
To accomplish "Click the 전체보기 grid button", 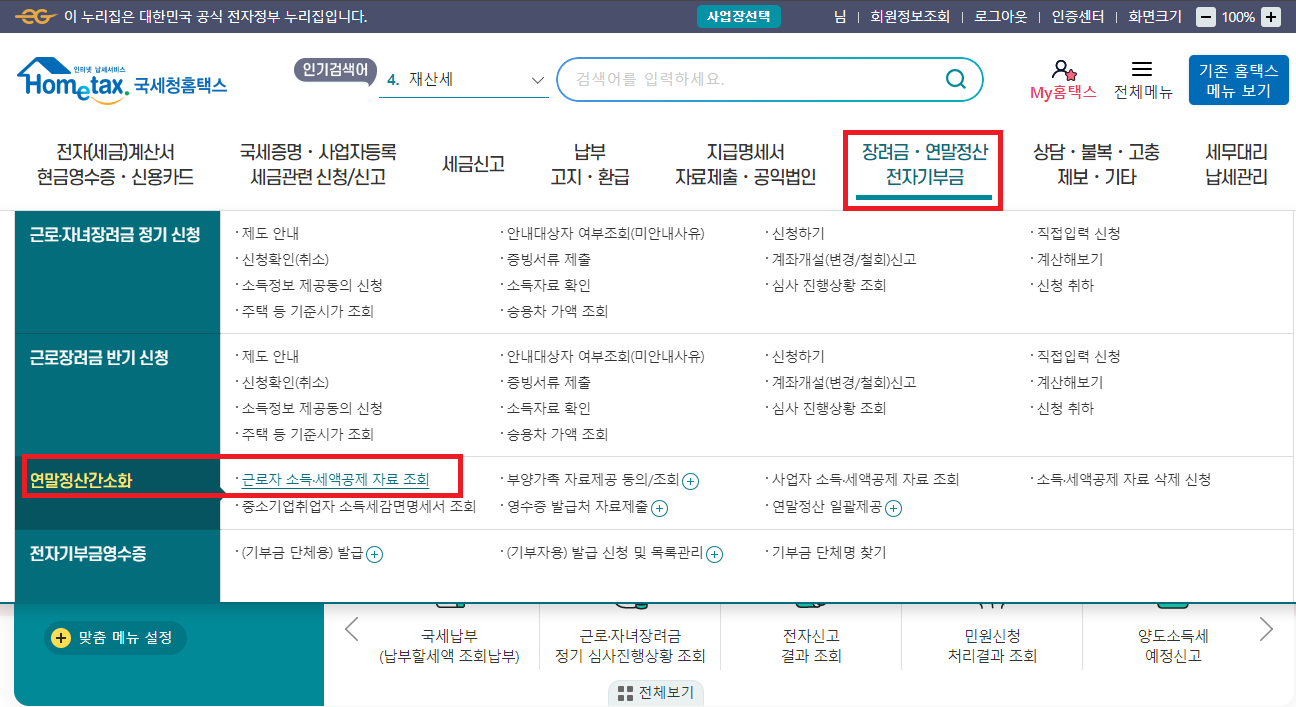I will 655,693.
